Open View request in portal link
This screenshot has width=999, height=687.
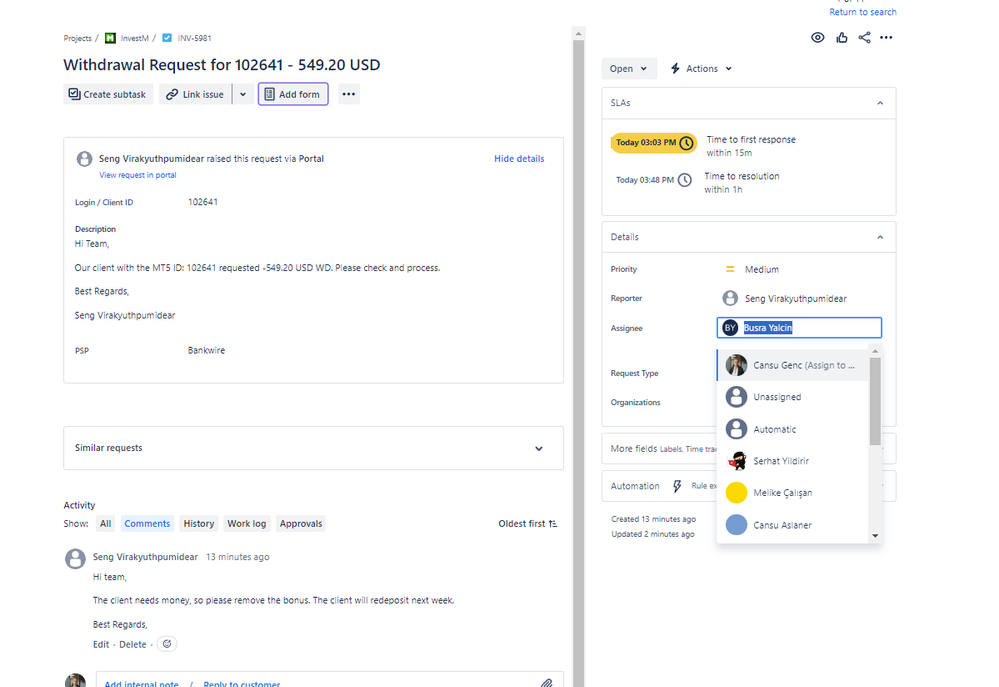point(138,175)
